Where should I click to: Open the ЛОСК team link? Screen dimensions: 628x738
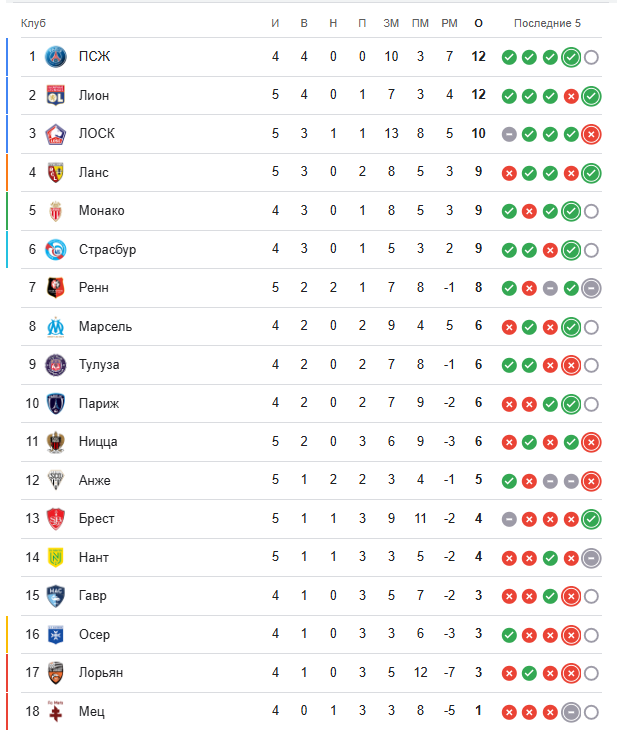coord(95,134)
